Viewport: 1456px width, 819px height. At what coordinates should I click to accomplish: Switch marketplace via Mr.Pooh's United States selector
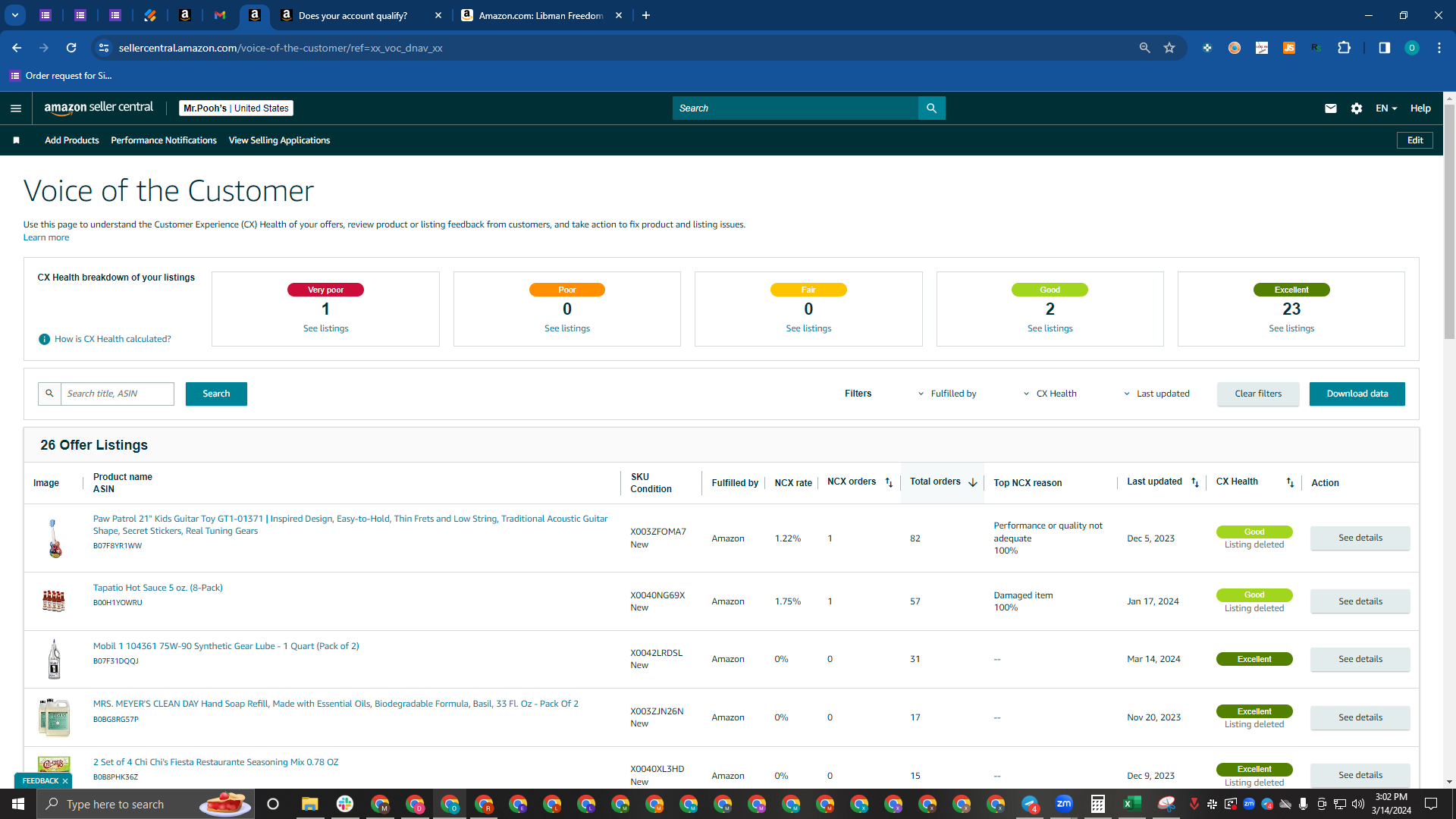click(x=236, y=108)
